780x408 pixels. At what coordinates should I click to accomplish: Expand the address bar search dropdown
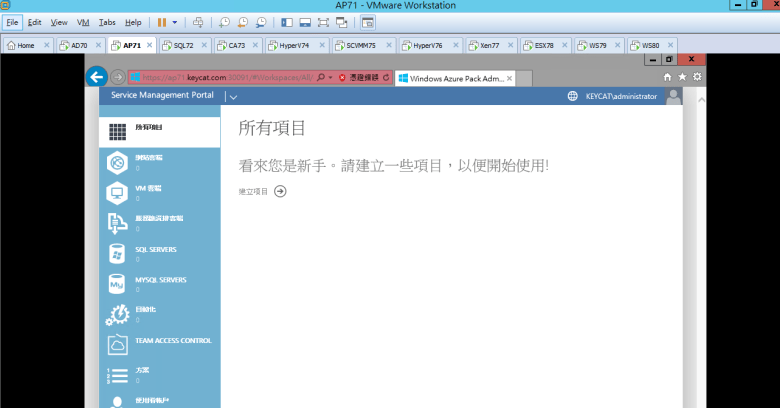[x=331, y=76]
